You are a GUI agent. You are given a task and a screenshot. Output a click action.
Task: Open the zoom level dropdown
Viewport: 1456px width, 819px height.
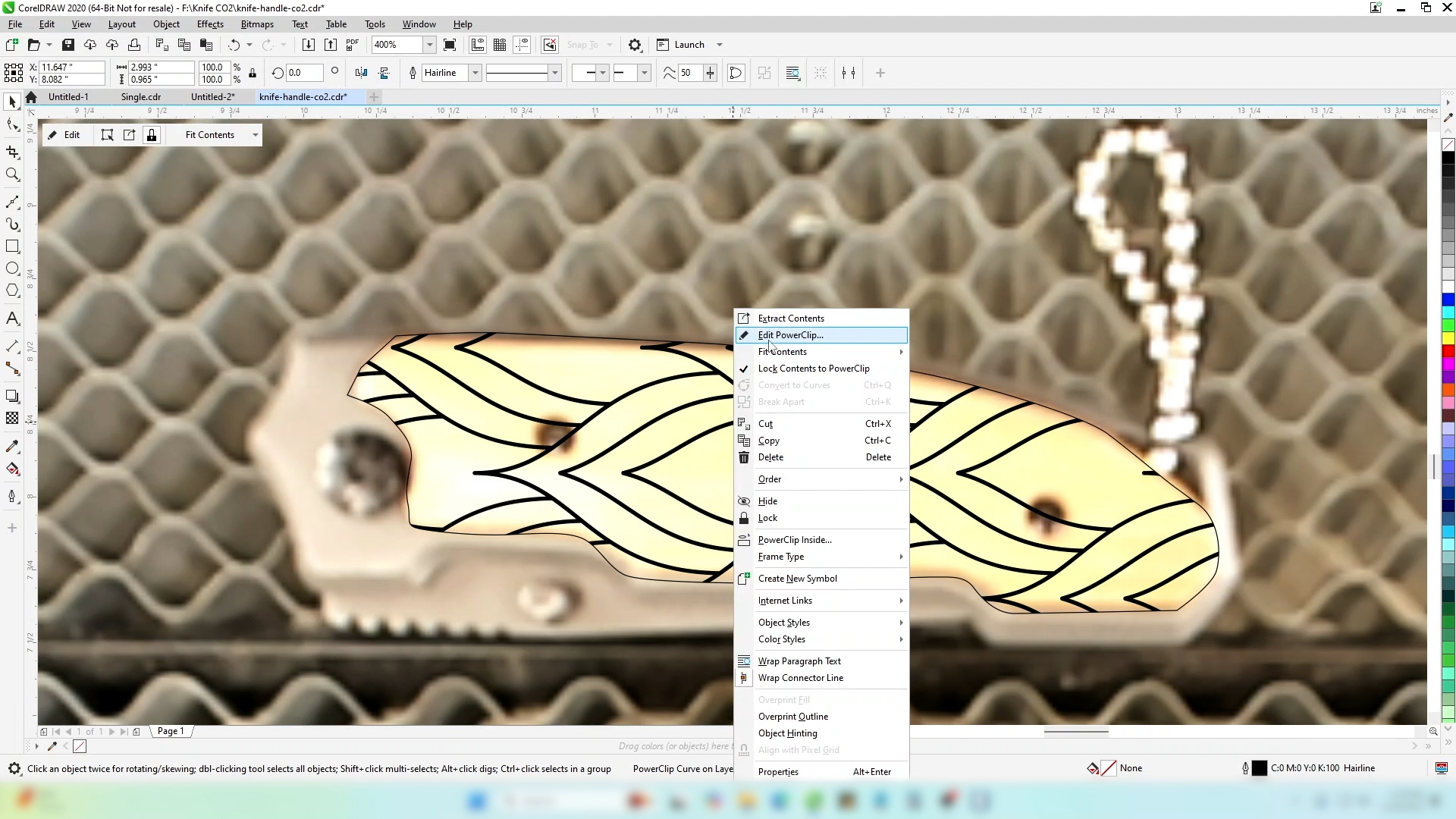coord(429,45)
